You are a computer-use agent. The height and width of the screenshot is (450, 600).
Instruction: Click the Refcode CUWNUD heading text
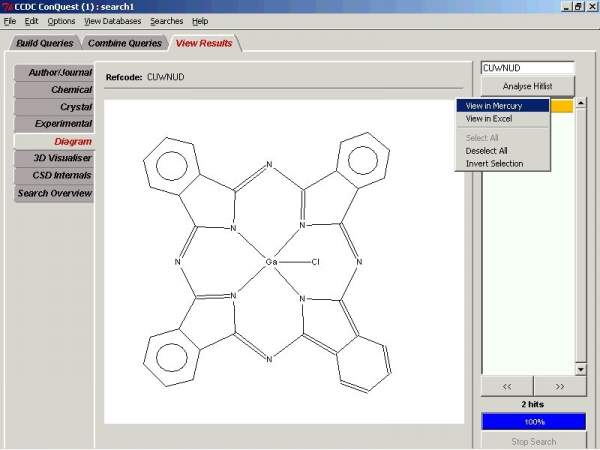[145, 77]
